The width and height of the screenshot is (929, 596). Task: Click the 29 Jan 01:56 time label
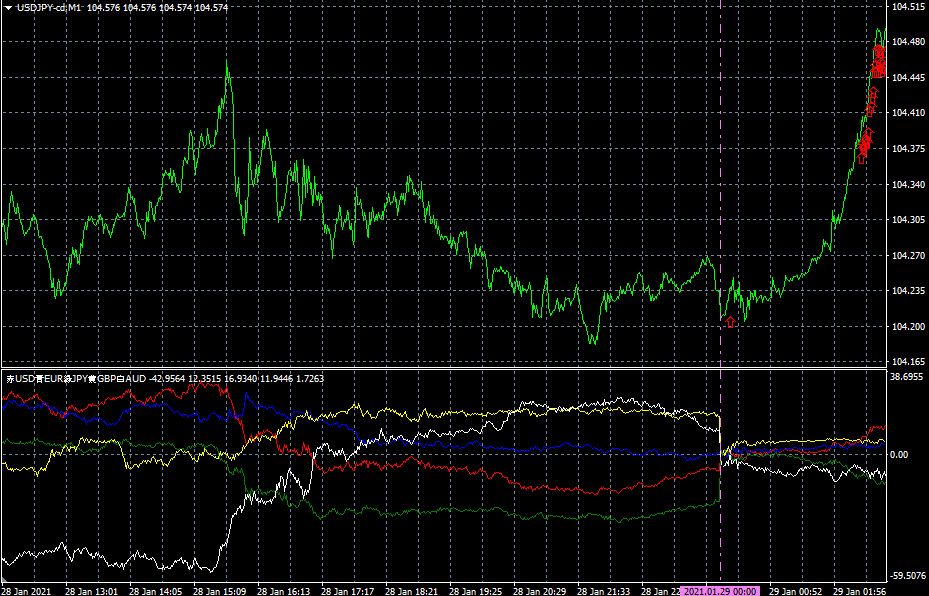[859, 591]
